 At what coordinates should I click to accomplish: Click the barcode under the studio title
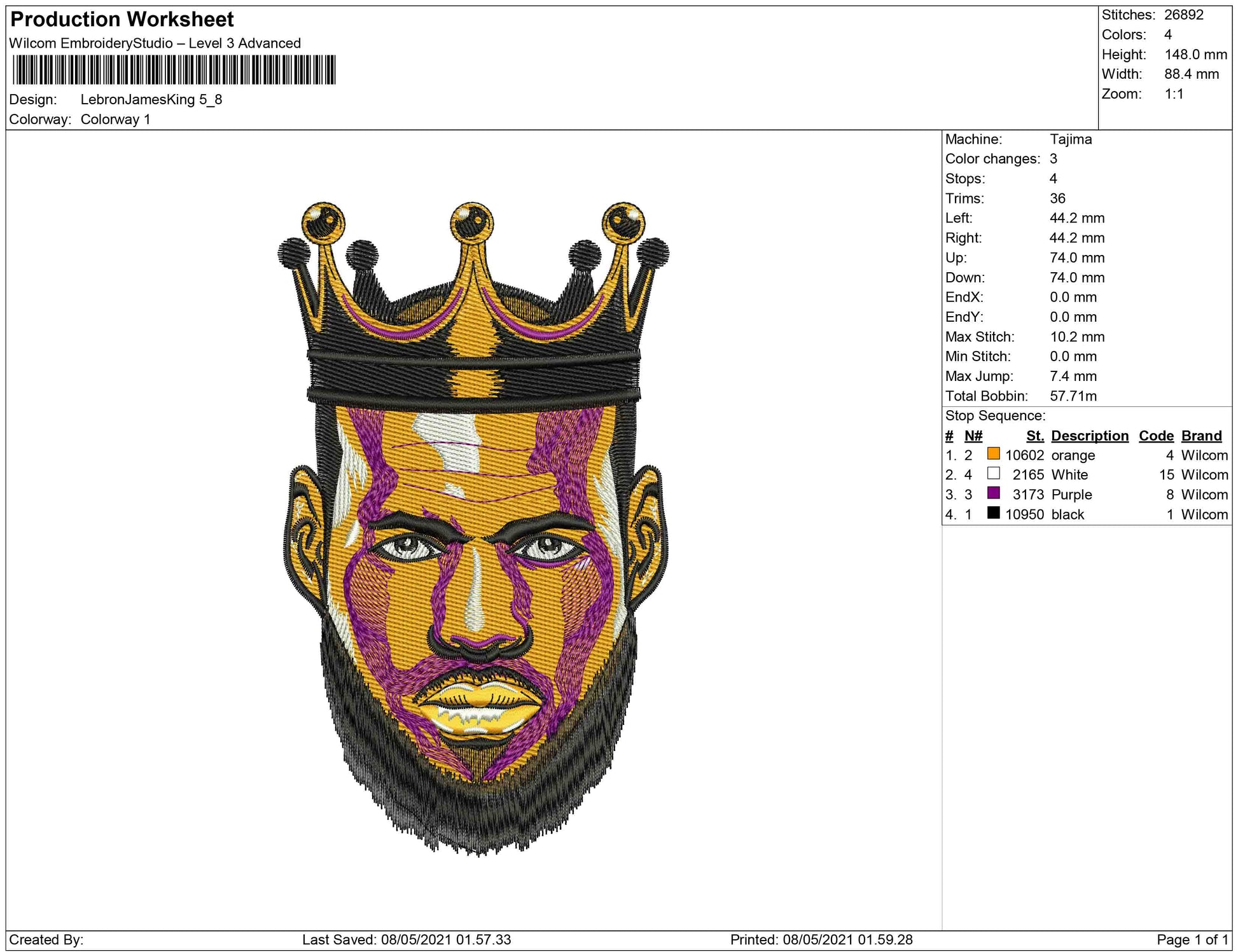point(174,70)
